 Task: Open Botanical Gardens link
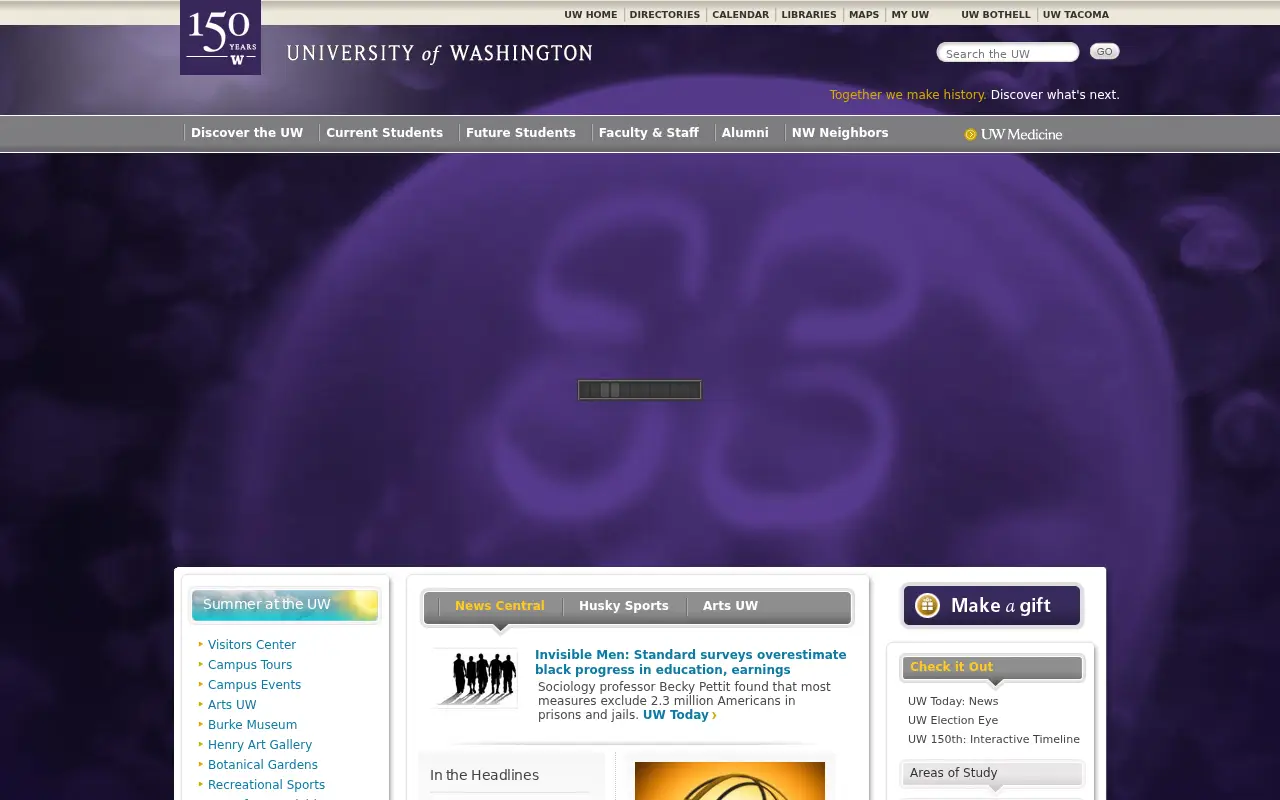[263, 765]
